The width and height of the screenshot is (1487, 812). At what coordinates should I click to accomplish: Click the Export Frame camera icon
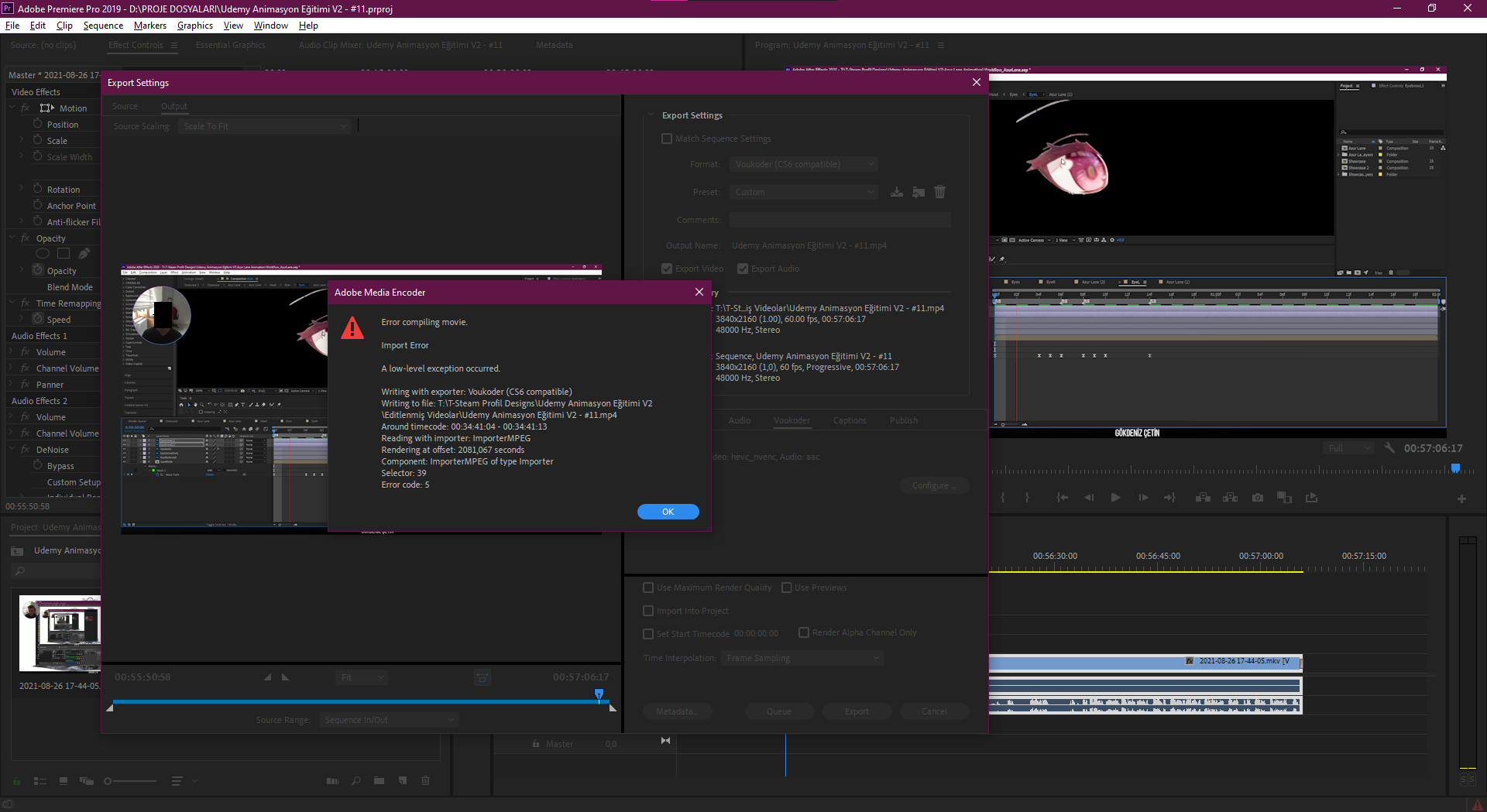[x=1258, y=498]
